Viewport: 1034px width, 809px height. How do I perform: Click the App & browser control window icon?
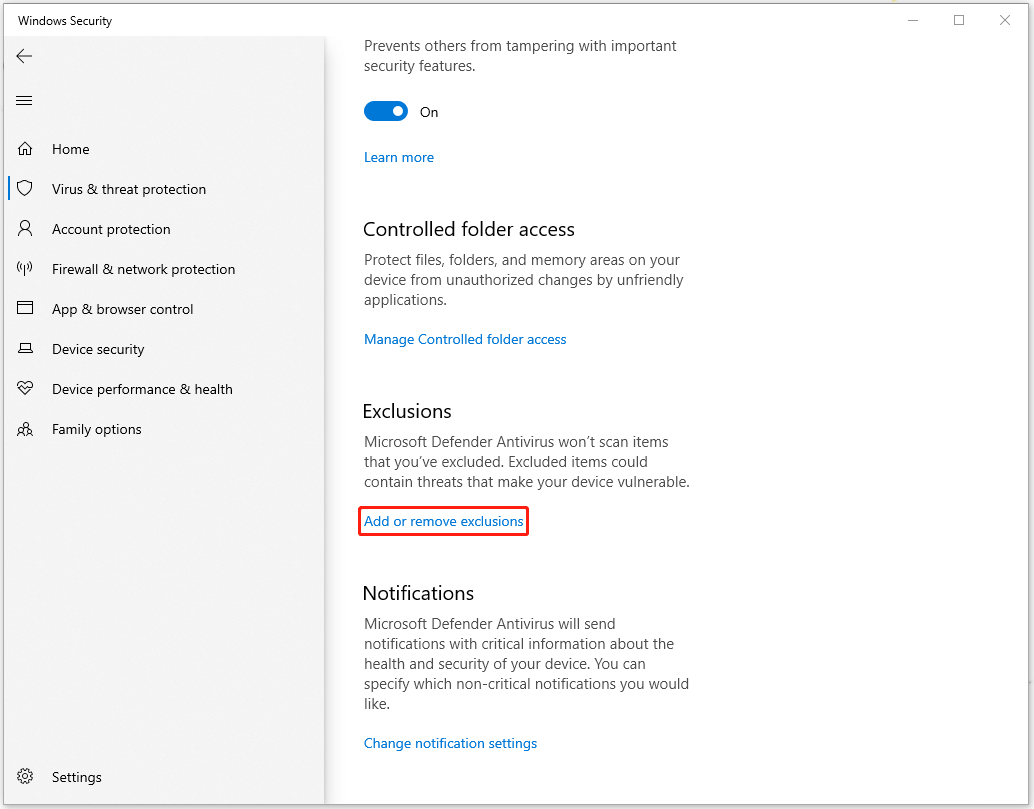click(25, 308)
